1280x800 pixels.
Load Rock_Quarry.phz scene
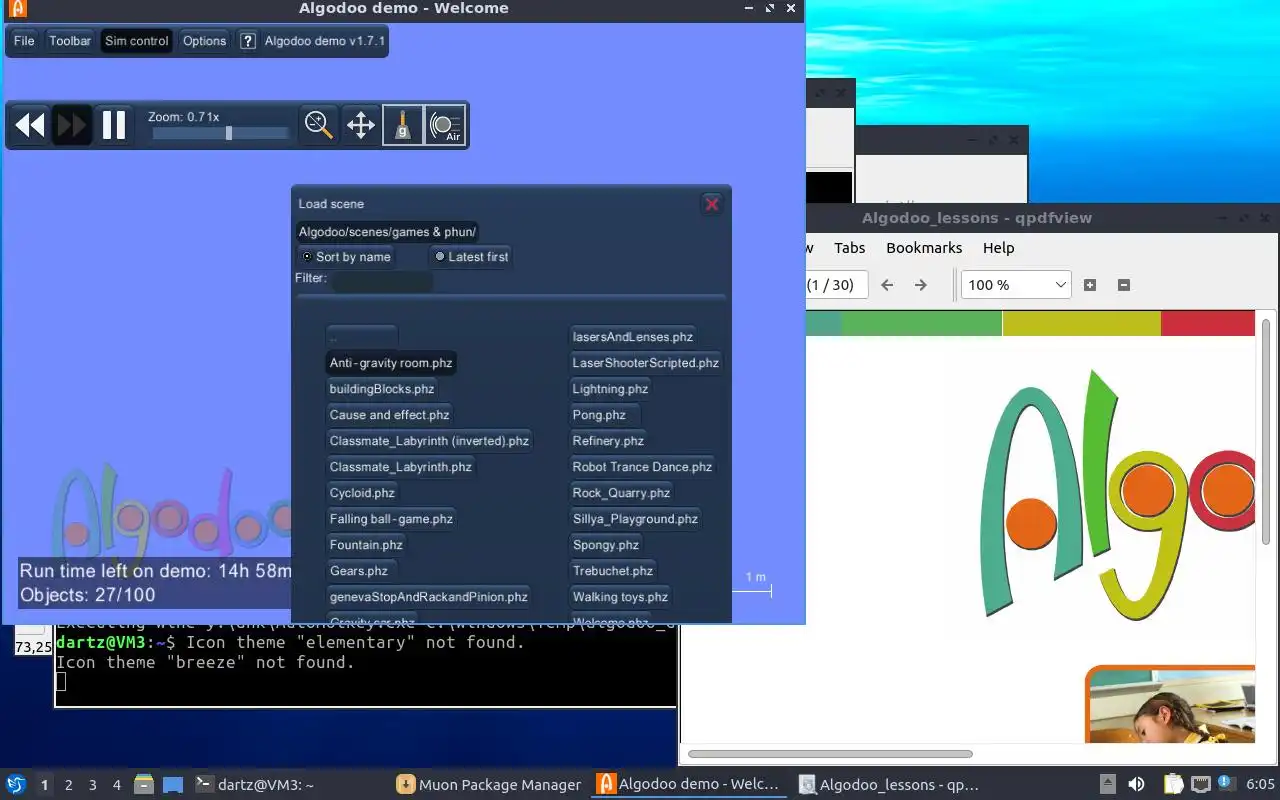click(x=621, y=493)
